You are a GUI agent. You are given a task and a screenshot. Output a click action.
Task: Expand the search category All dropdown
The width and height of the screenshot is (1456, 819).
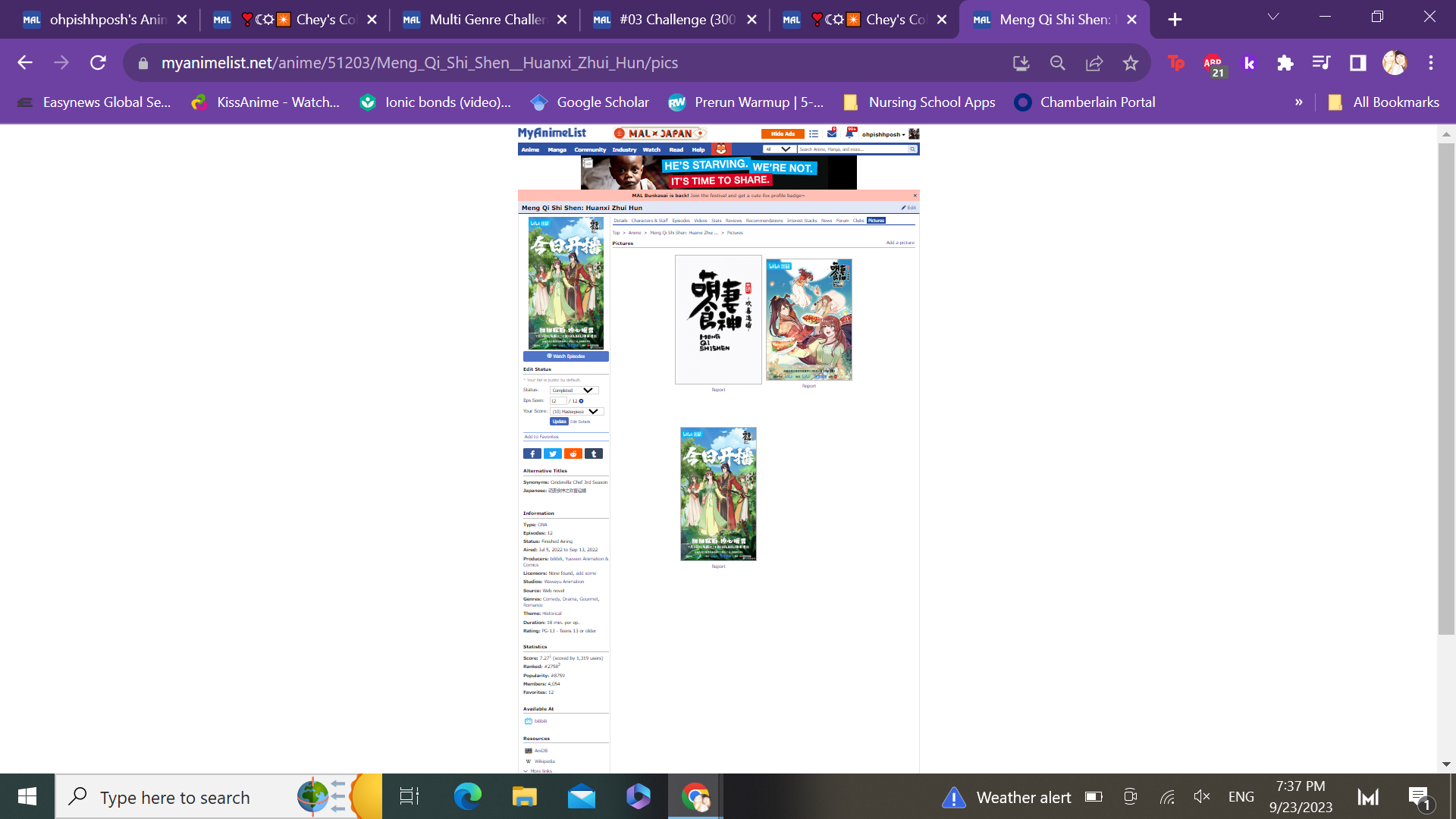pyautogui.click(x=780, y=149)
